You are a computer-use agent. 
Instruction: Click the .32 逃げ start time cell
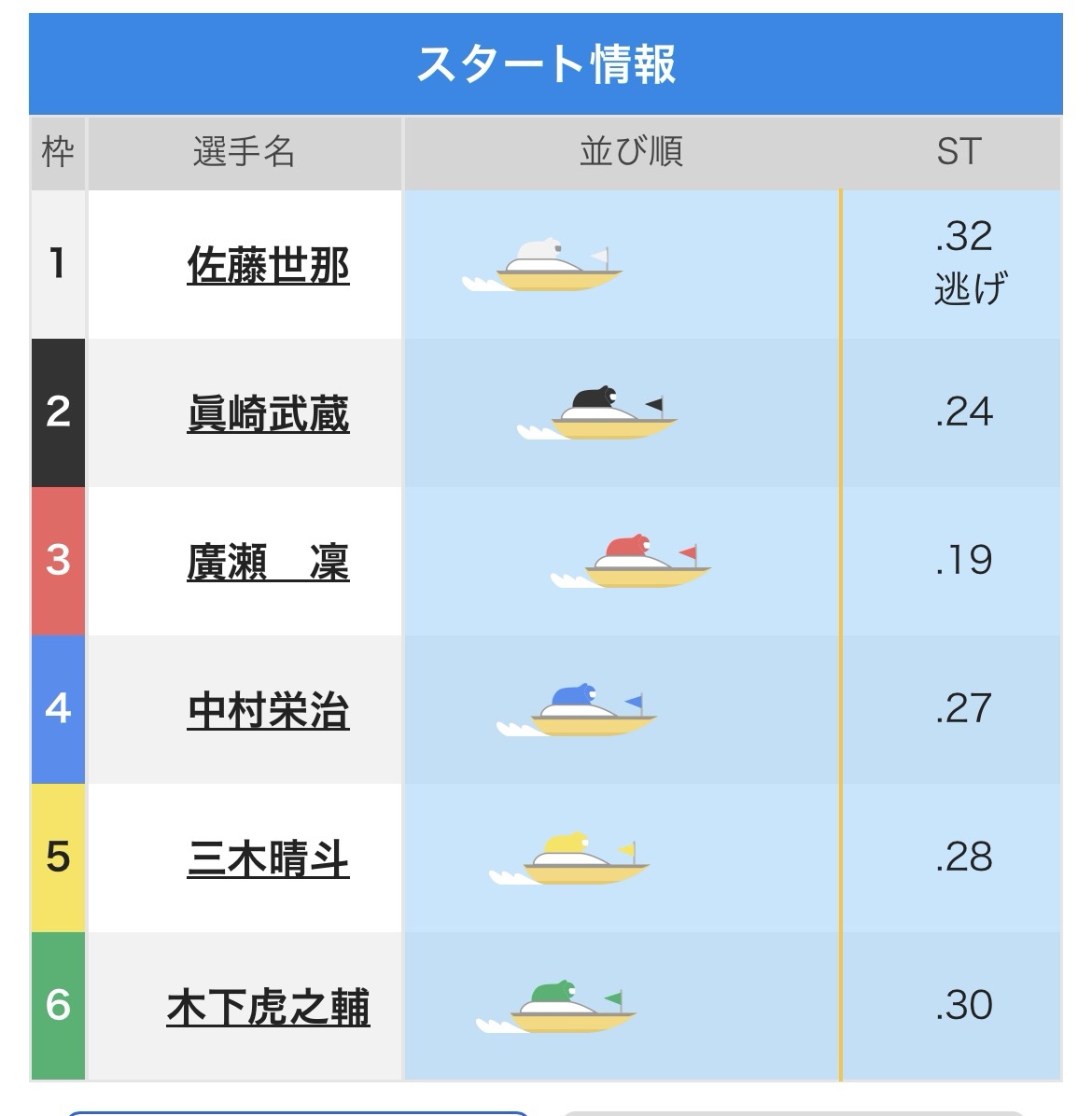coord(965,264)
